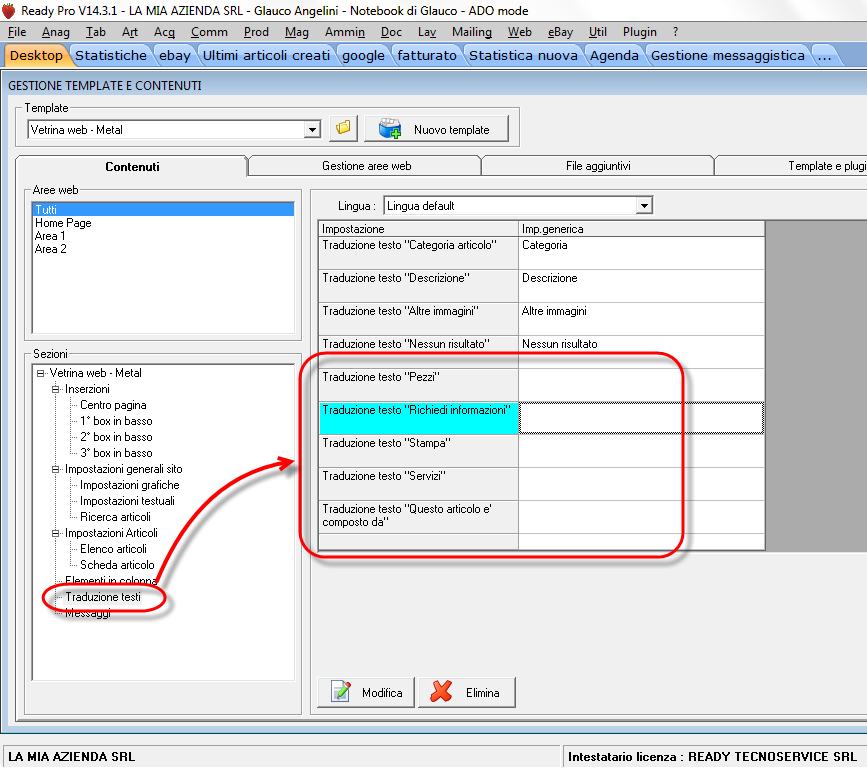This screenshot has height=768, width=867.
Task: Open the Art menu
Action: click(x=130, y=32)
